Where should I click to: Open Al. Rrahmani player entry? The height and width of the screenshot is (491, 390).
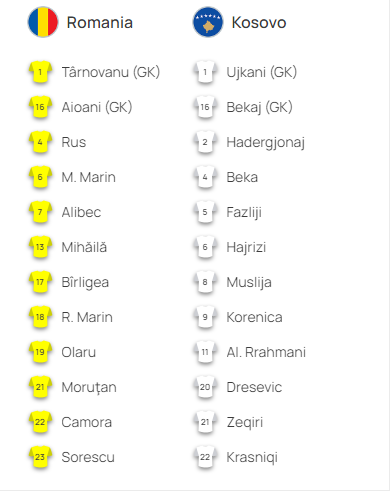click(266, 352)
